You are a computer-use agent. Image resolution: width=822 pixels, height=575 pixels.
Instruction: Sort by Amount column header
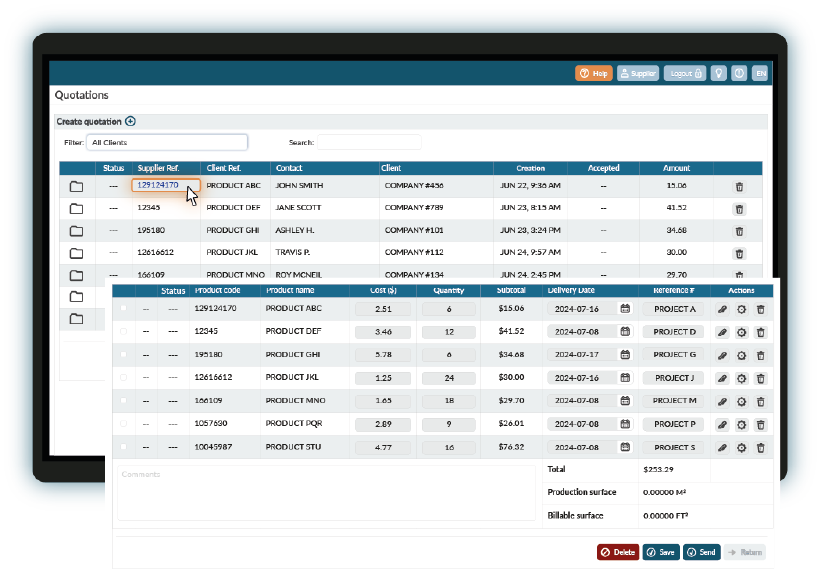pos(676,168)
